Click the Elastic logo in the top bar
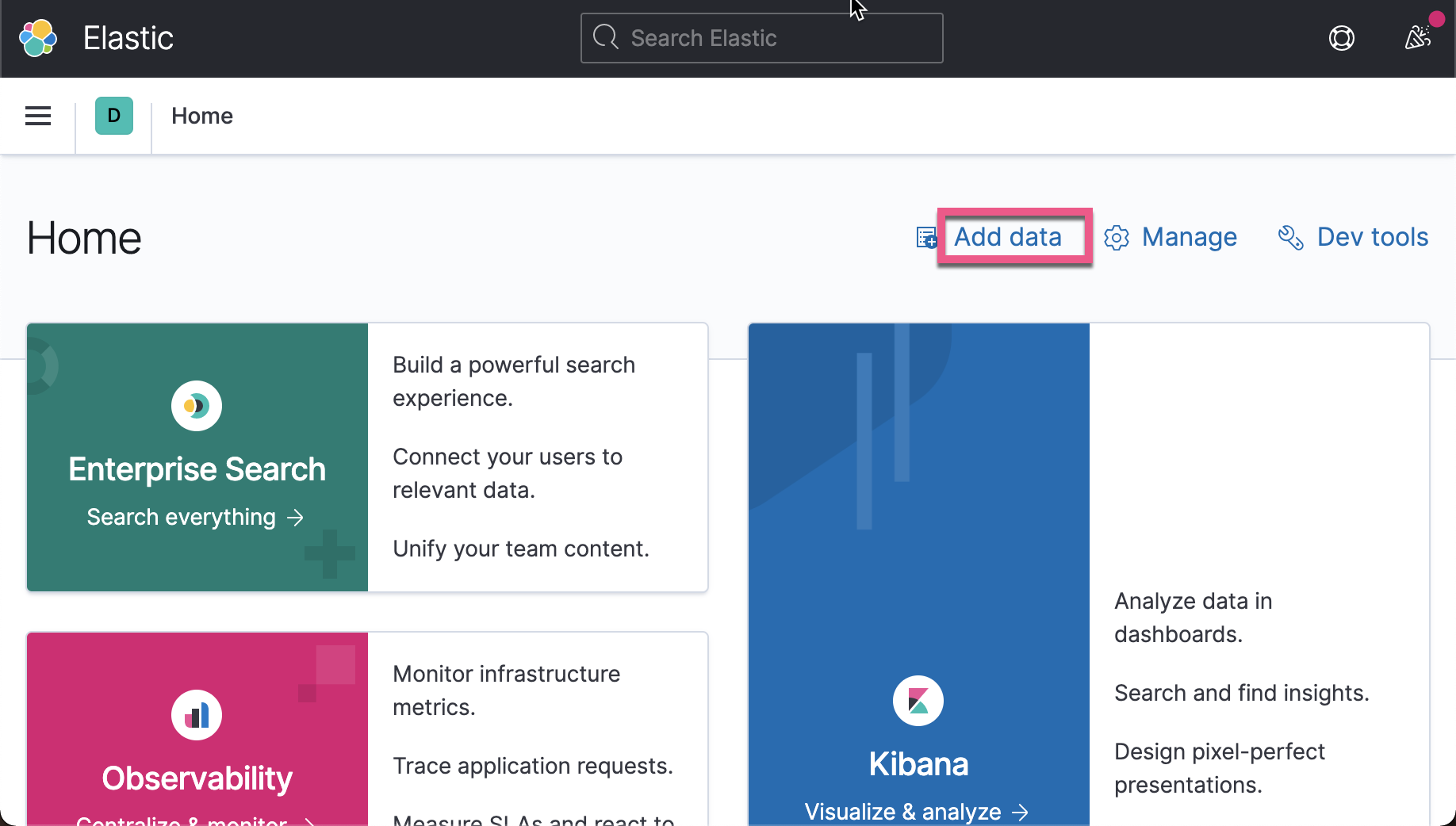Viewport: 1456px width, 826px height. click(x=37, y=37)
